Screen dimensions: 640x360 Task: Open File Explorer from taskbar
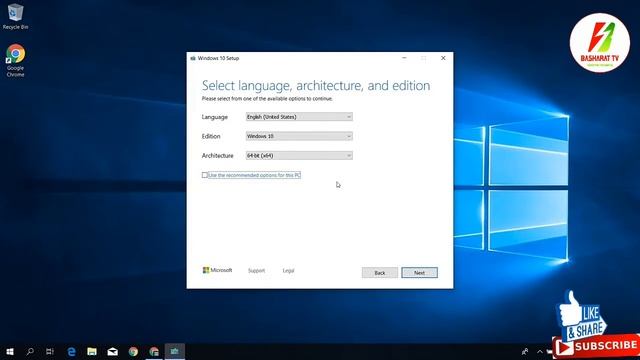pos(92,351)
